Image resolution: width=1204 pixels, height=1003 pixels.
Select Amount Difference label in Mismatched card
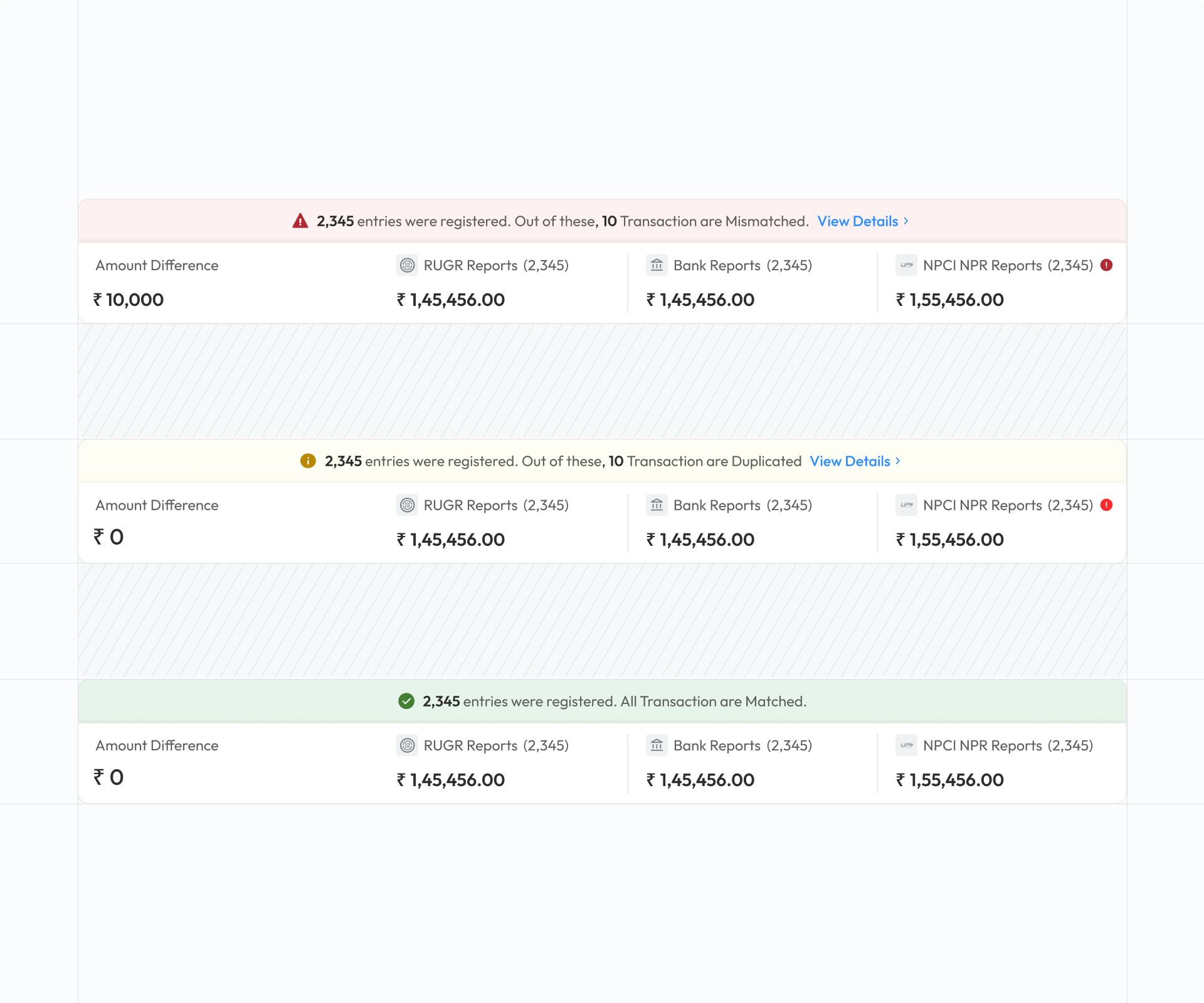click(157, 265)
